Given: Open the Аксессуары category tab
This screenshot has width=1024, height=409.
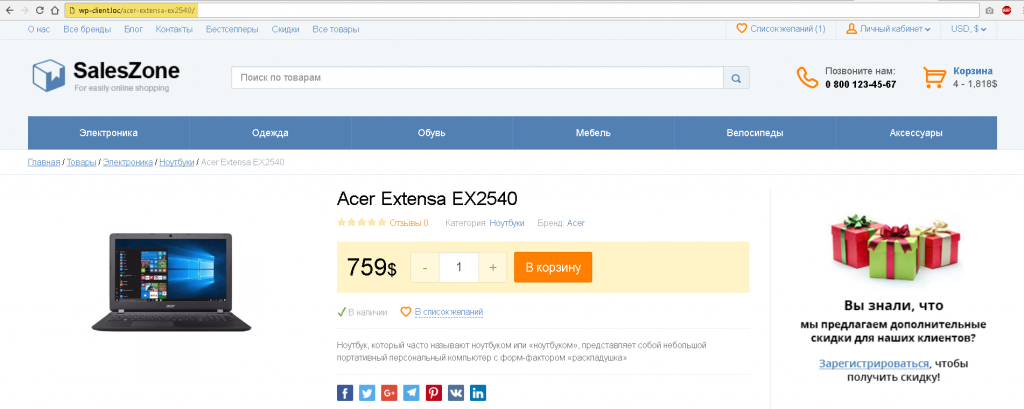Looking at the screenshot, I should point(916,133).
